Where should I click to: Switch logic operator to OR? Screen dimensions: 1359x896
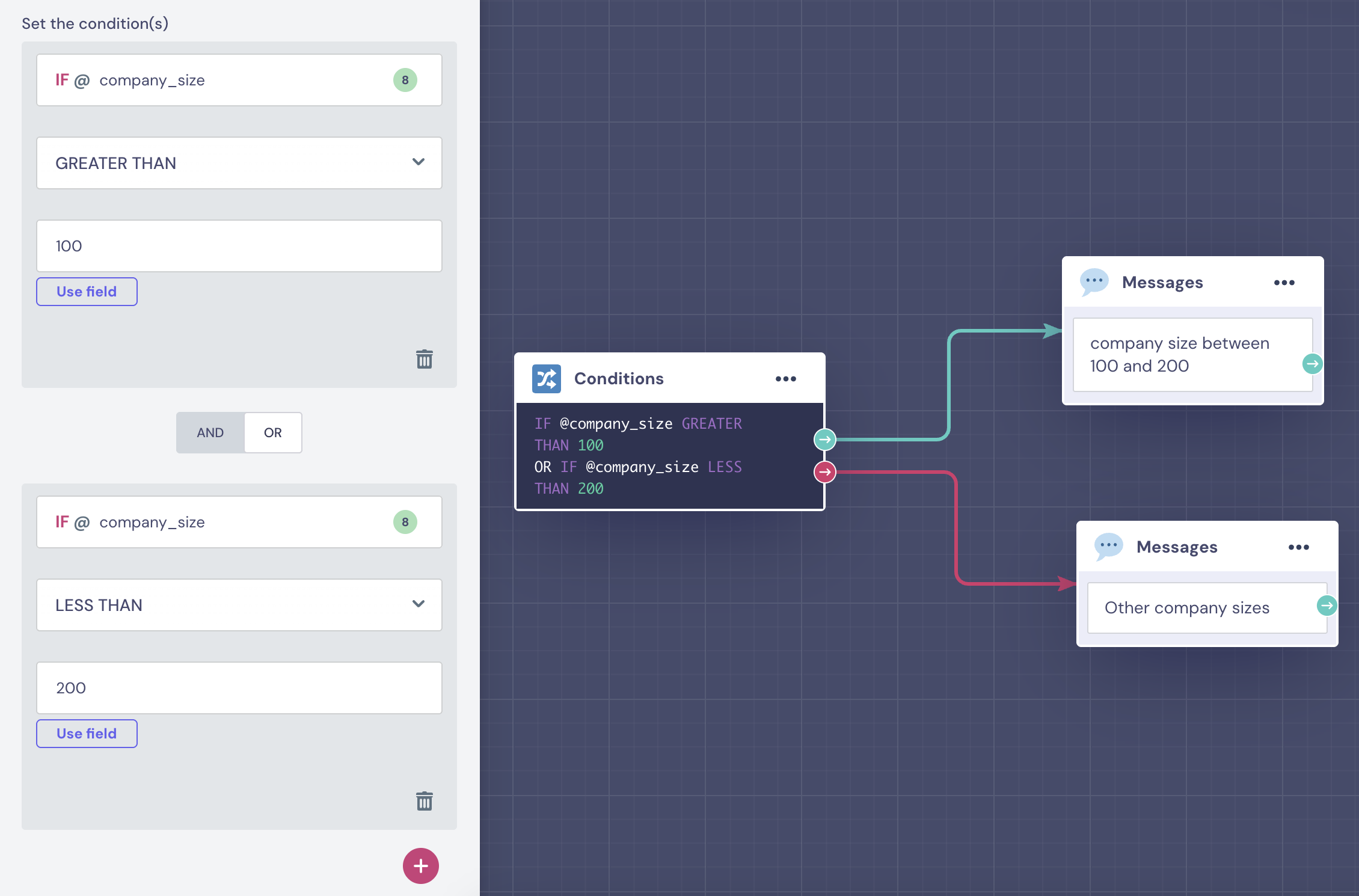click(272, 432)
